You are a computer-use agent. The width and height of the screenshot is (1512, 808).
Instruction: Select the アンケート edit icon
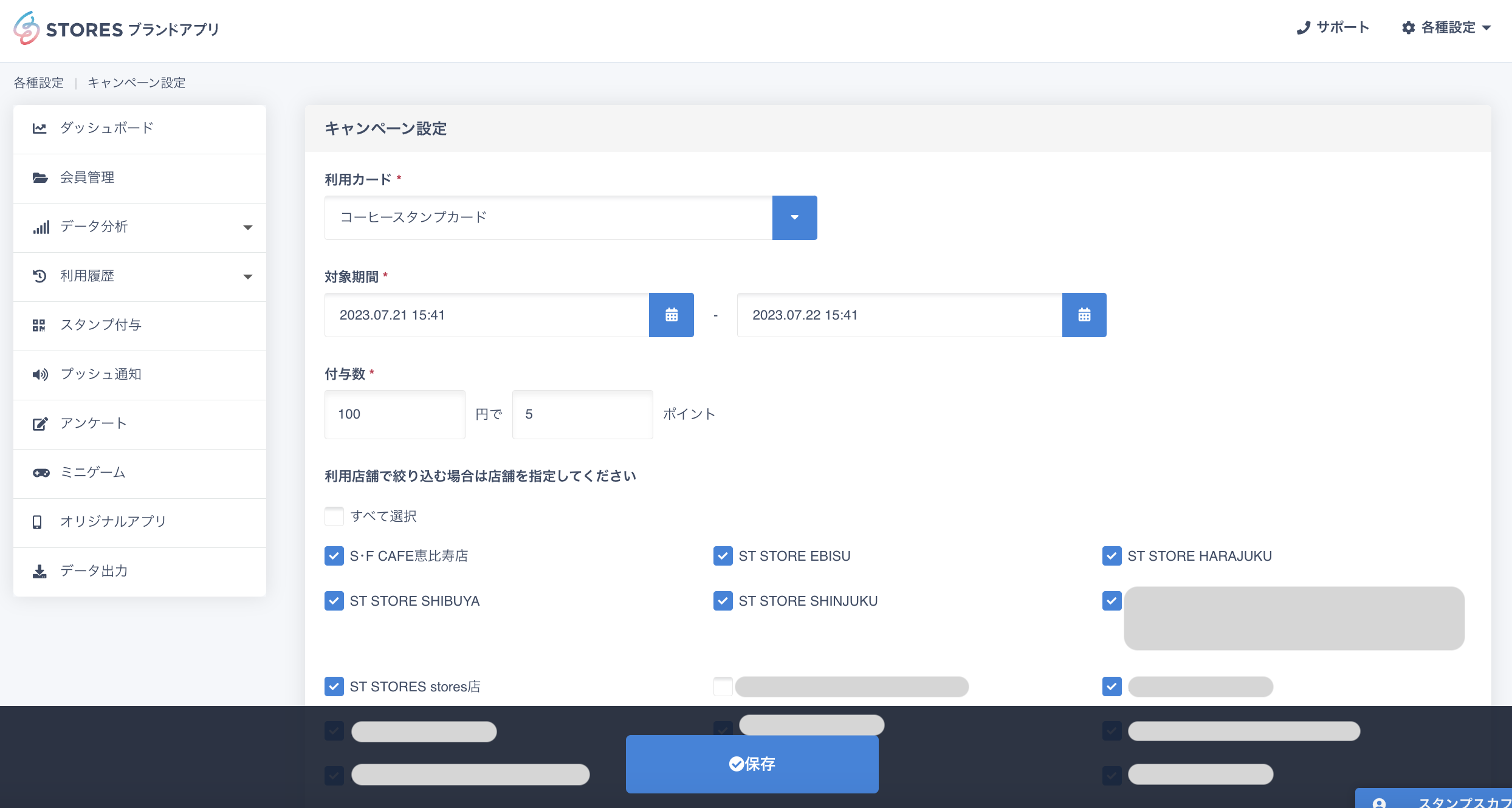40,423
